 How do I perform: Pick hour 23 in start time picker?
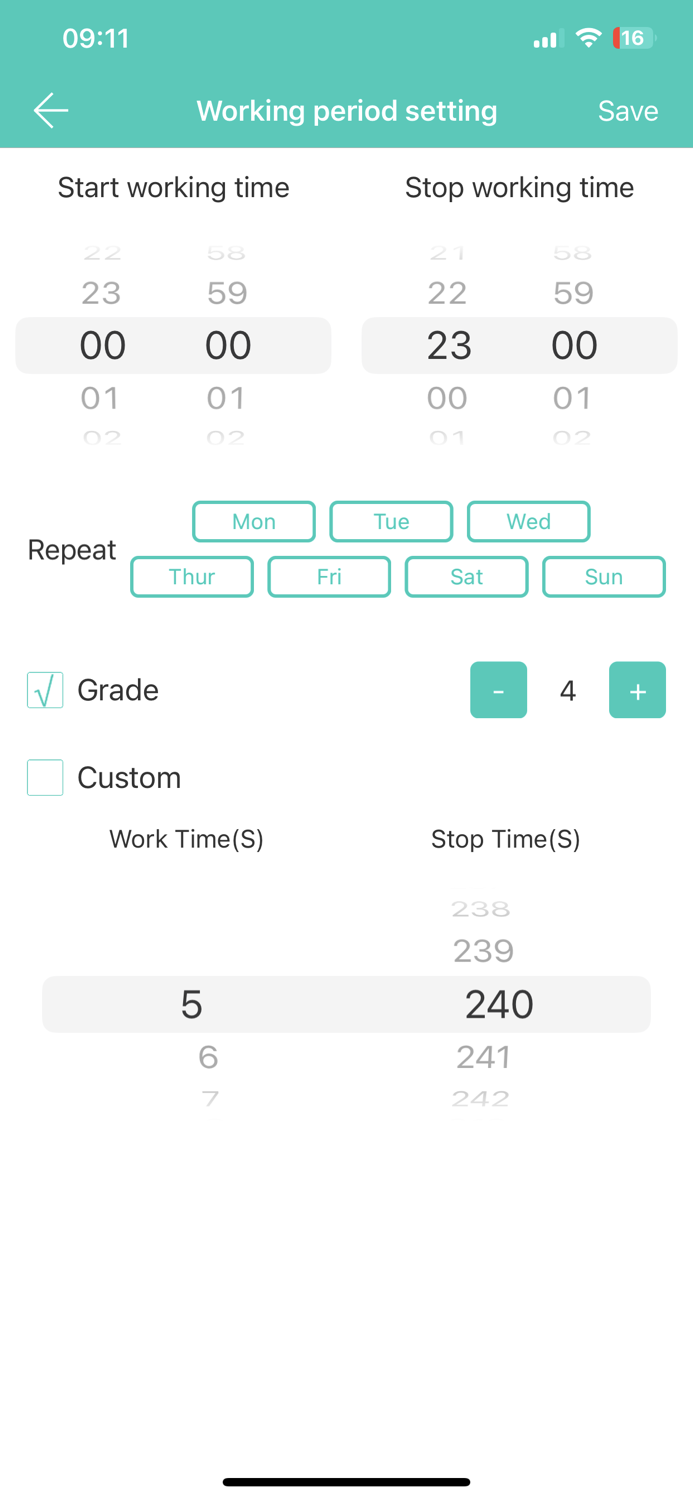(x=101, y=293)
